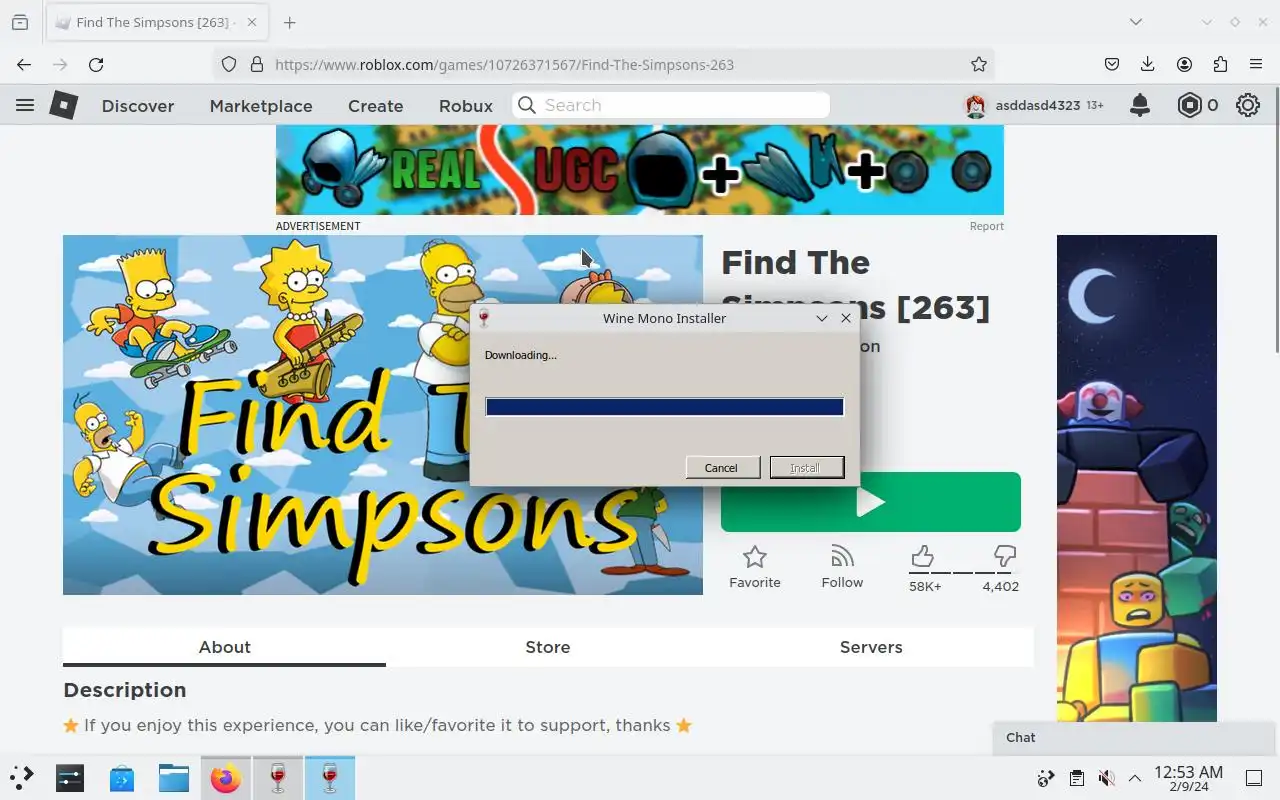Give the game a thumbs down
1280x800 pixels.
tap(1005, 556)
